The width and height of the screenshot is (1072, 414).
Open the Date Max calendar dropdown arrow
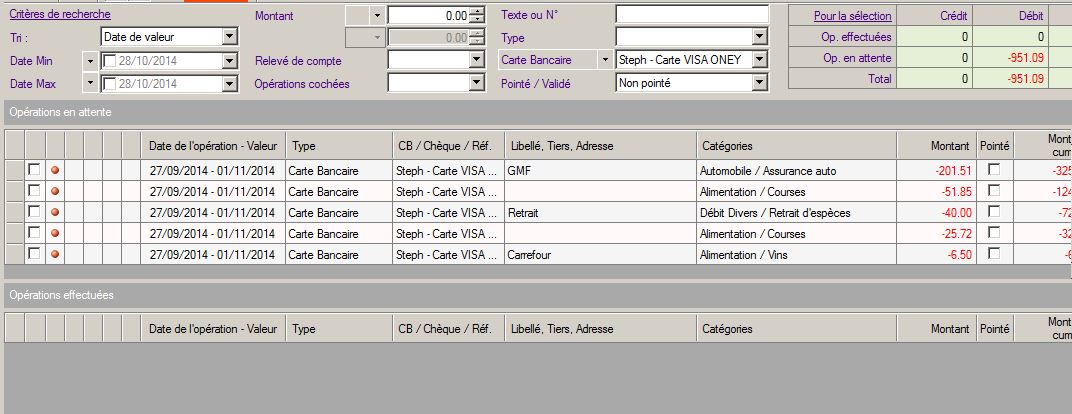tap(91, 83)
